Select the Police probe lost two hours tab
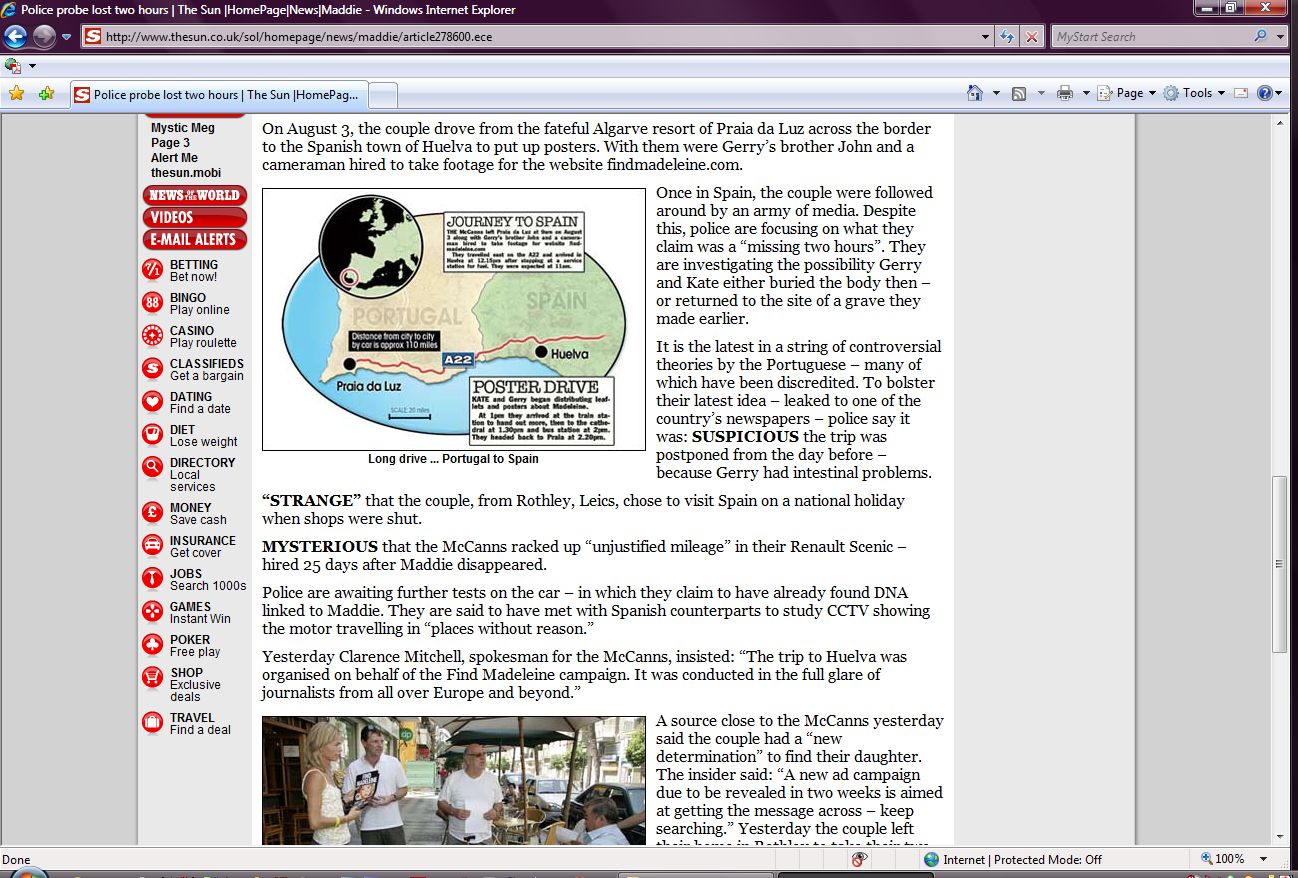Viewport: 1298px width, 878px height. click(220, 95)
